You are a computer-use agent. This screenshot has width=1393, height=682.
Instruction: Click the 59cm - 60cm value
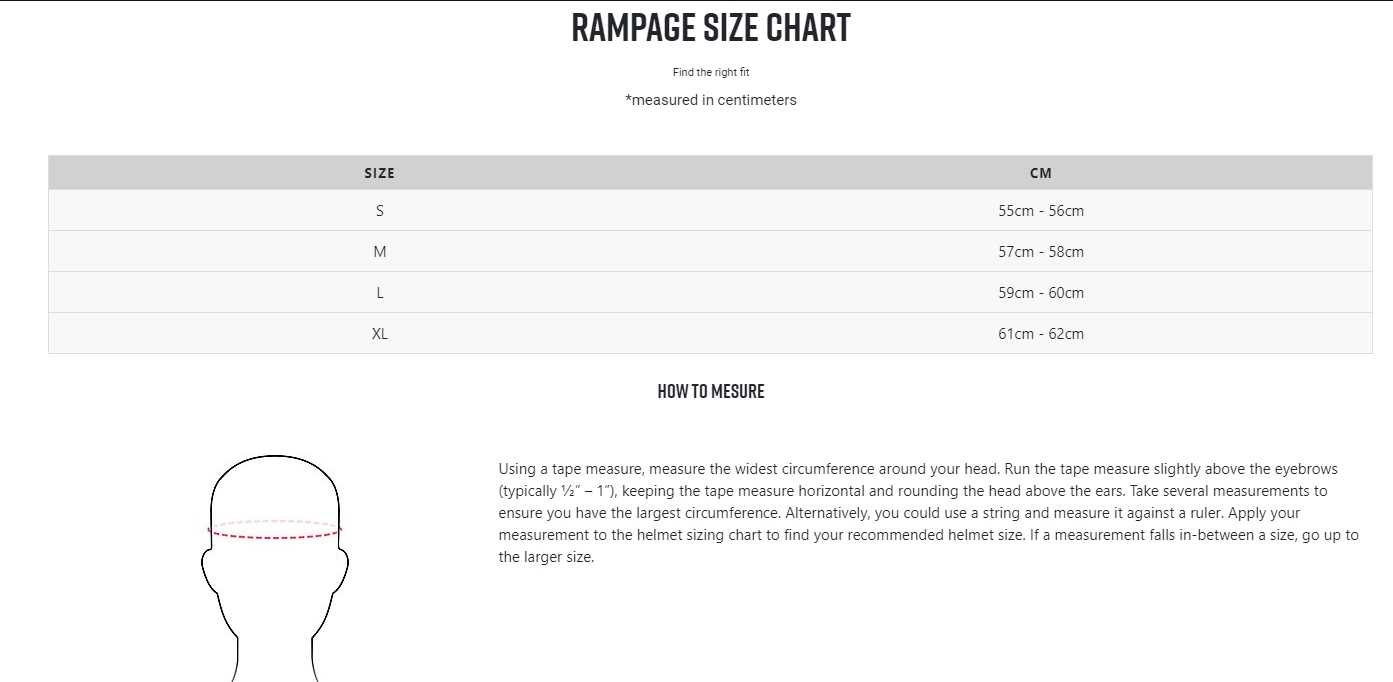[x=1041, y=293]
